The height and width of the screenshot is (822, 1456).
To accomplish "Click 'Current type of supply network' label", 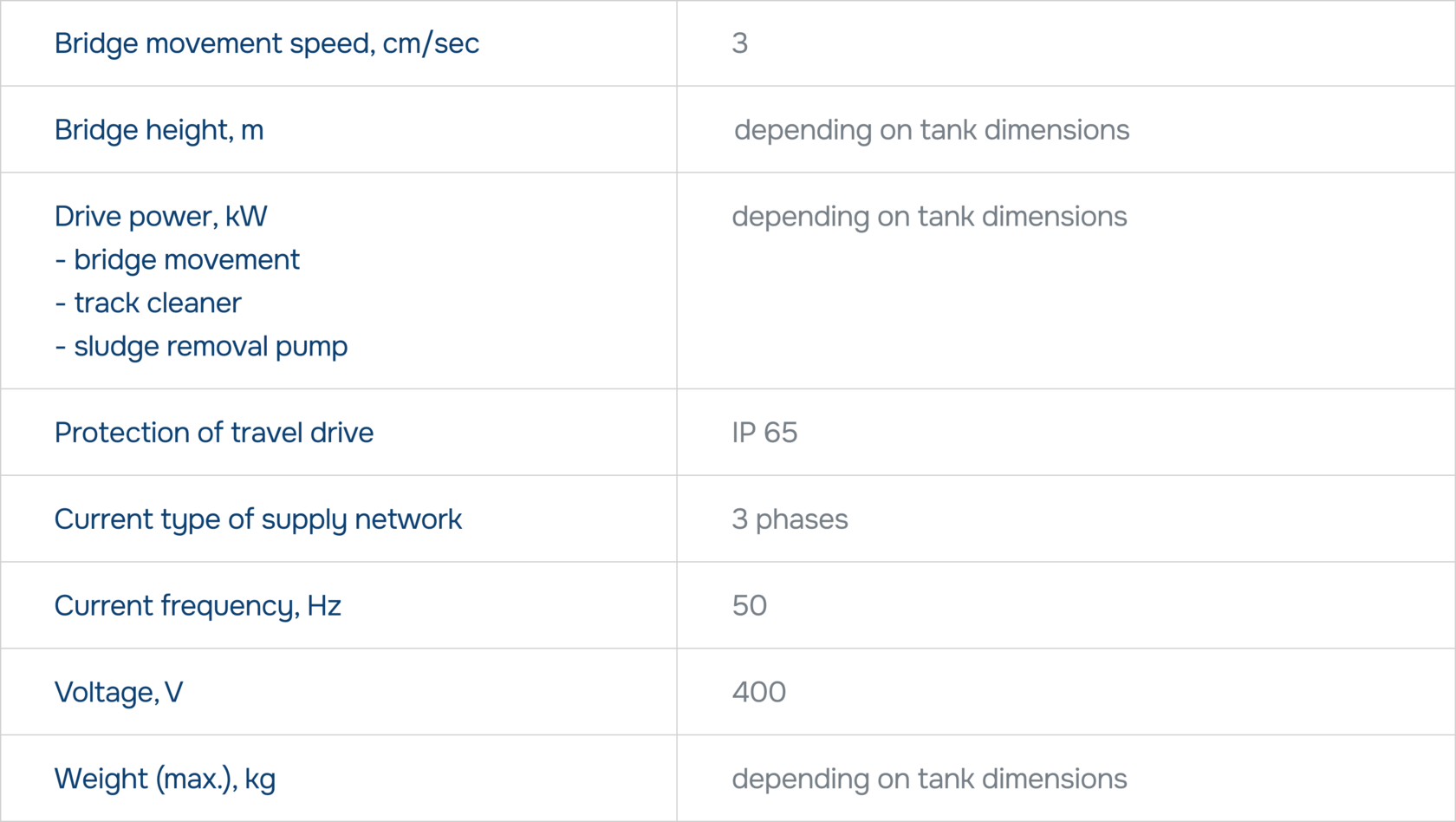I will [x=257, y=519].
